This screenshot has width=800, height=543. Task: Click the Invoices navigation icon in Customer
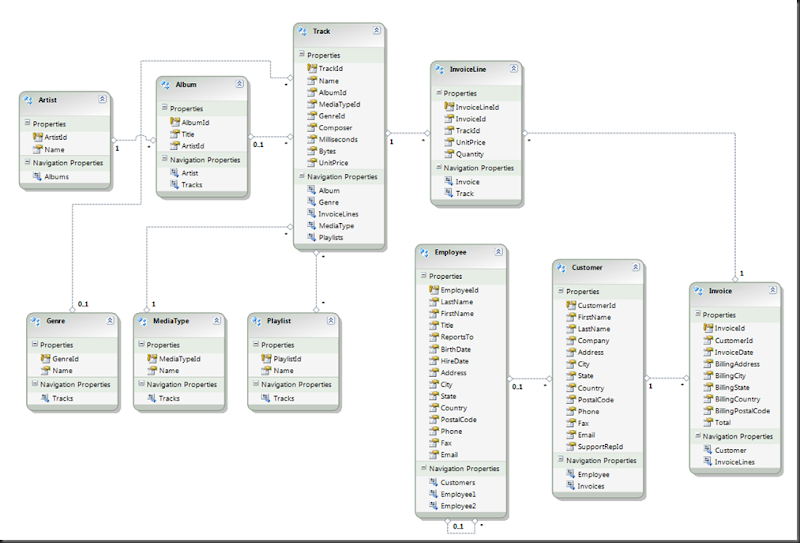point(571,486)
